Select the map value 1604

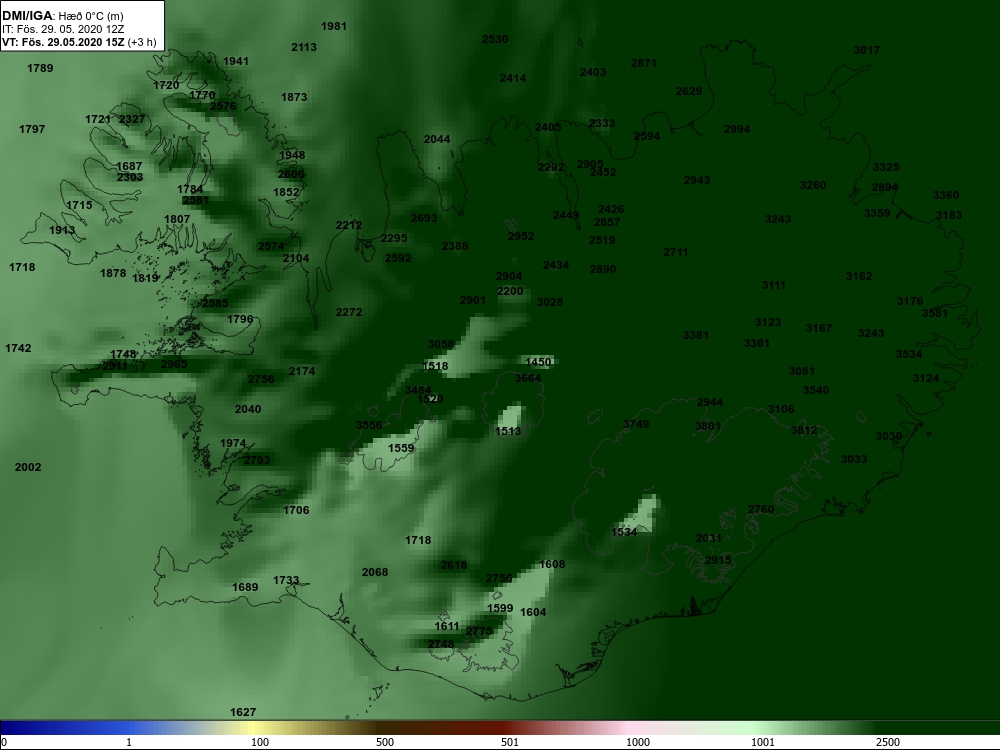pyautogui.click(x=533, y=612)
